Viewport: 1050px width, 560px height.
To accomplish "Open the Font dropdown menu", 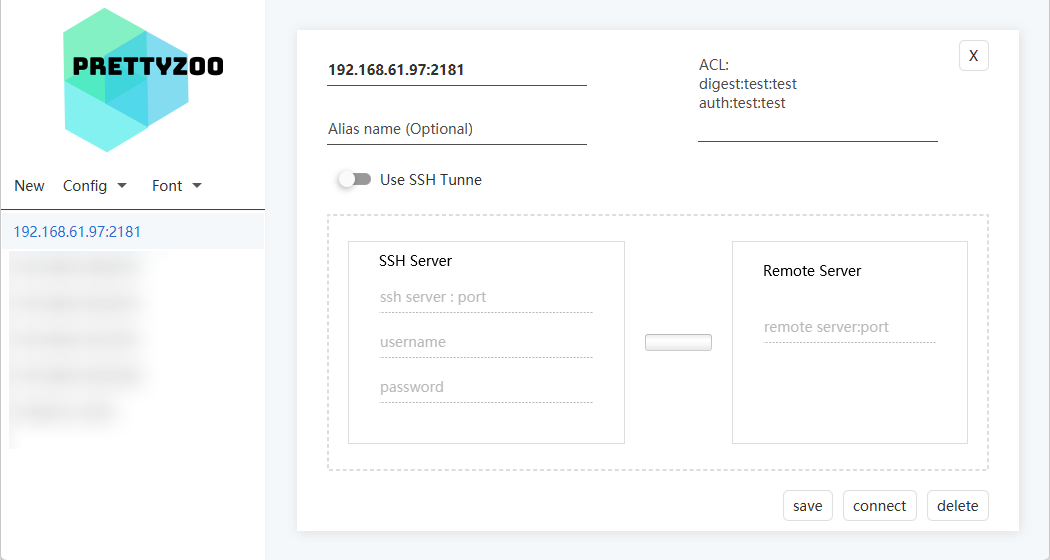I will coord(177,186).
